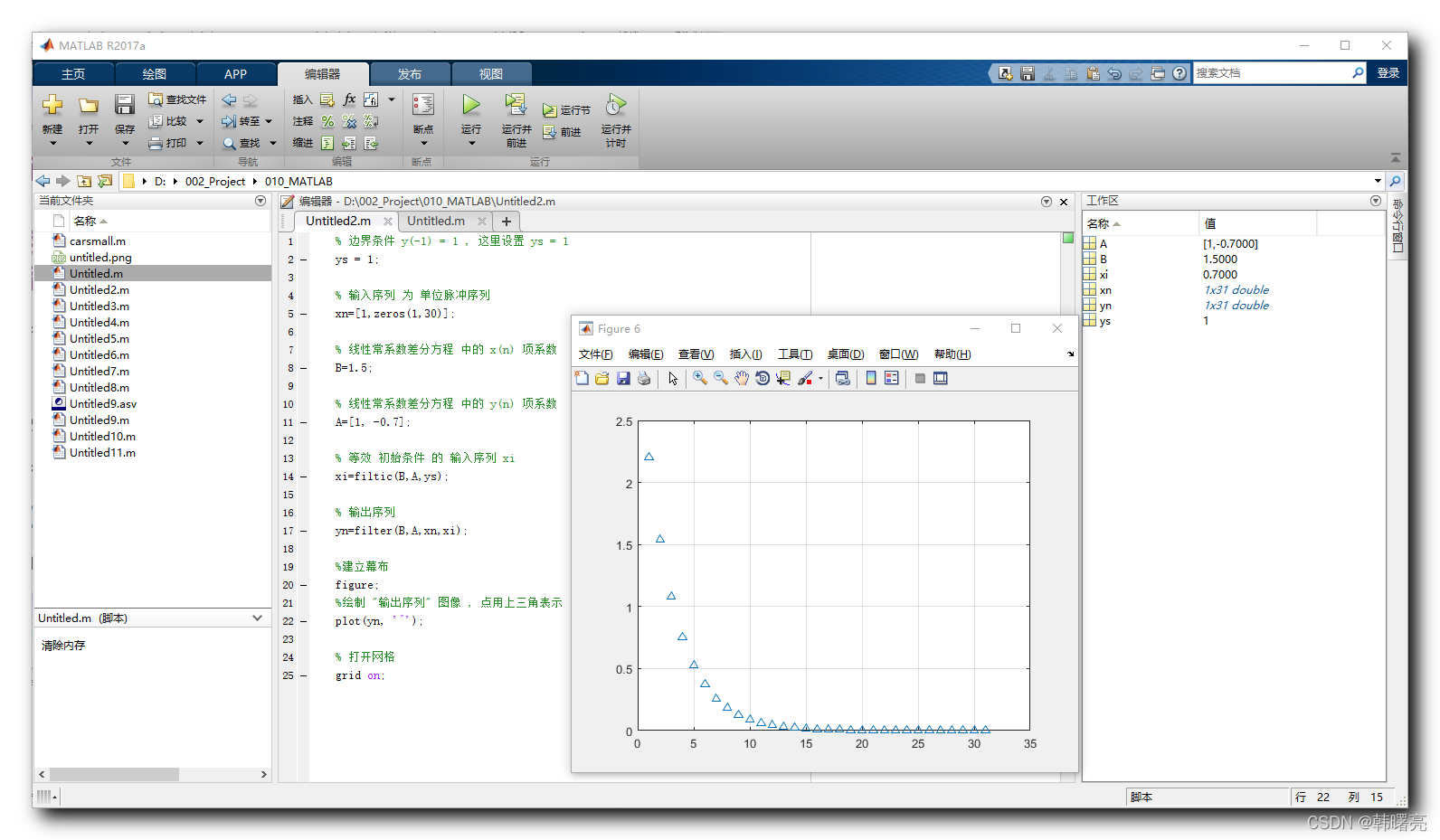The height and width of the screenshot is (840, 1440).
Task: Open 插入(I) menu in Figure 6
Action: pyautogui.click(x=745, y=354)
